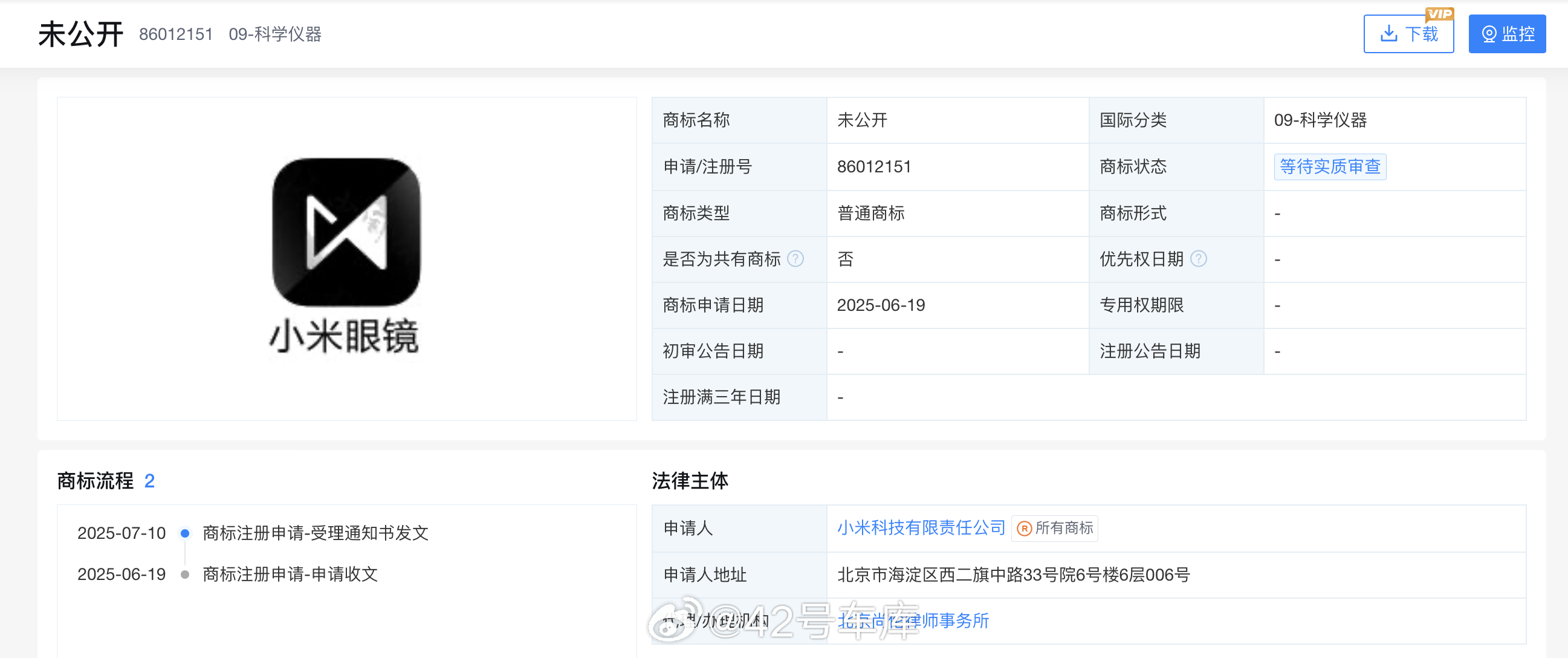1568x658 pixels.
Task: Click the application number 86012151 table cell
Action: pos(957,166)
